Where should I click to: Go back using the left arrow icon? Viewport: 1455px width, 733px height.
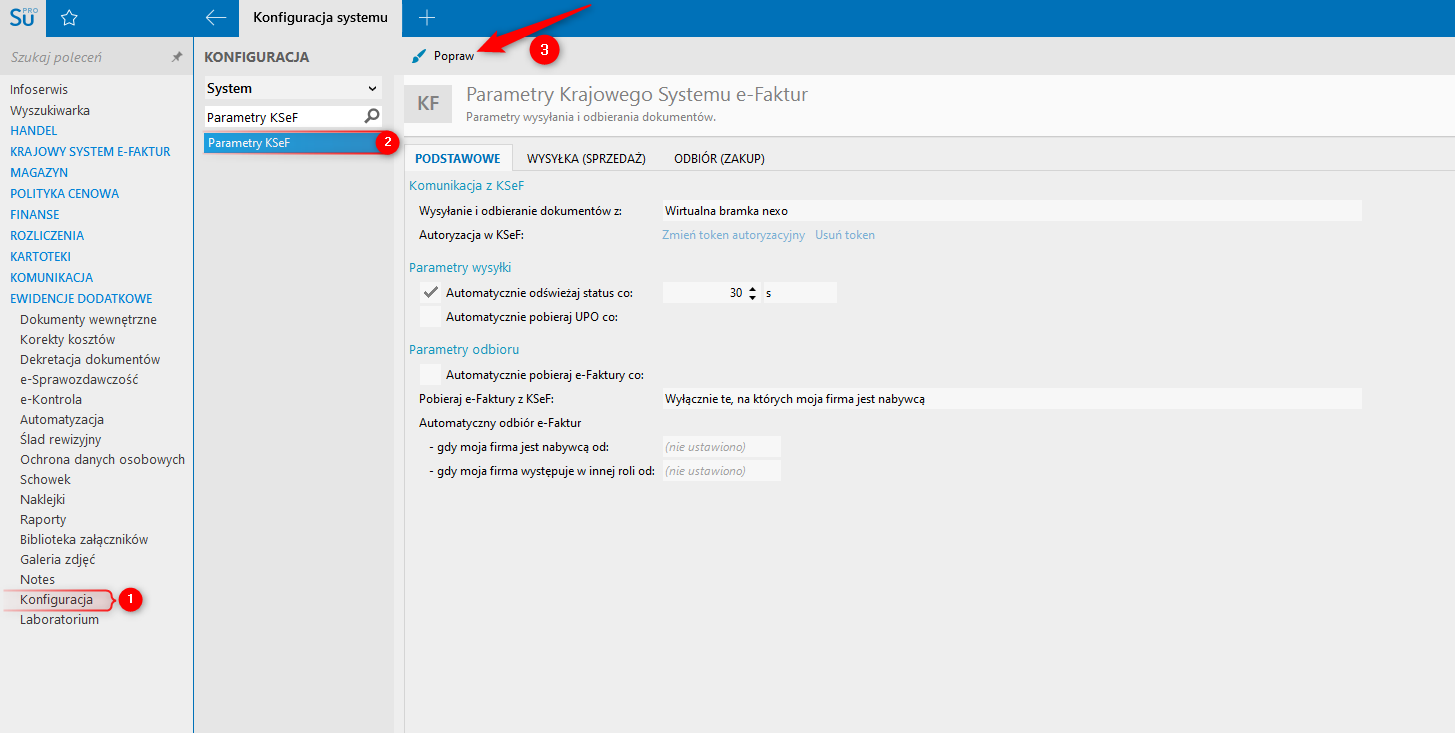coord(215,18)
